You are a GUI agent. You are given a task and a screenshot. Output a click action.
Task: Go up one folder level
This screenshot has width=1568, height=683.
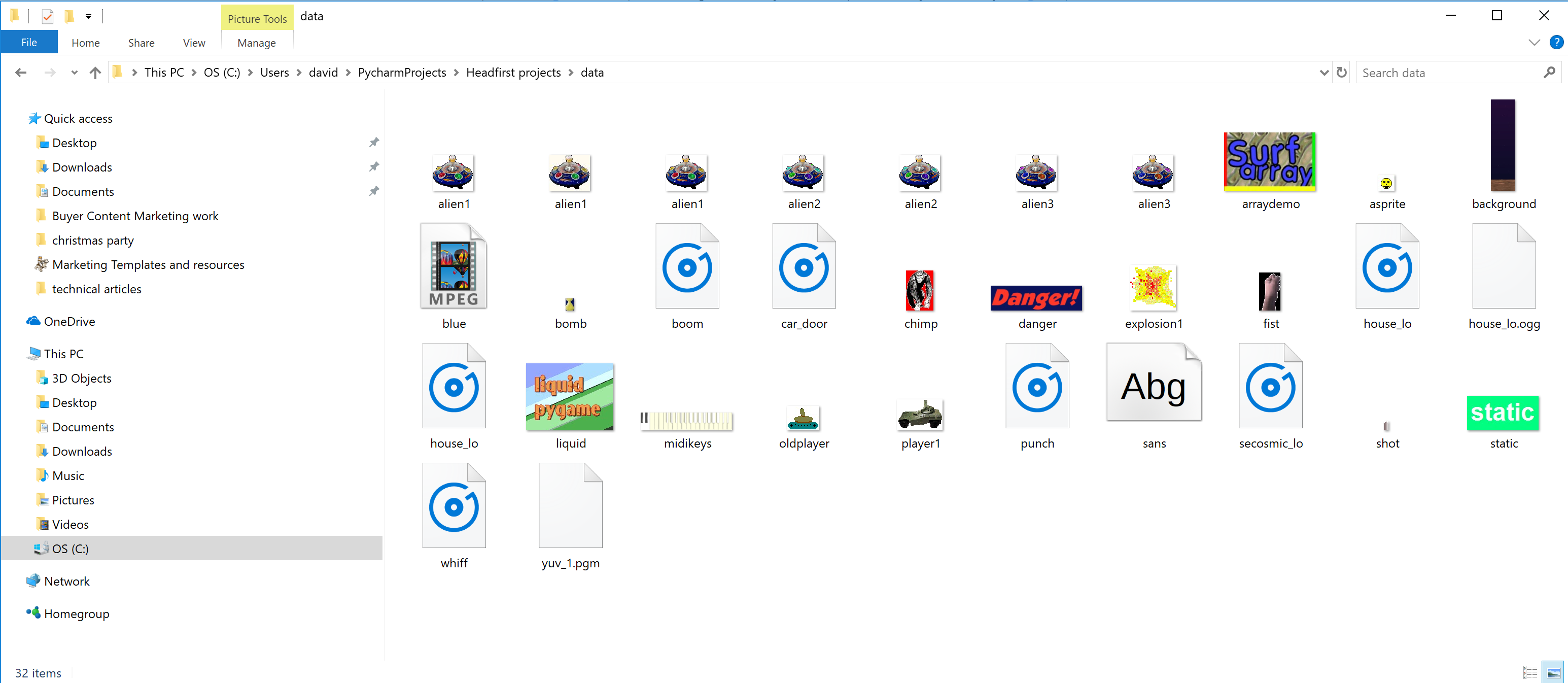click(95, 73)
